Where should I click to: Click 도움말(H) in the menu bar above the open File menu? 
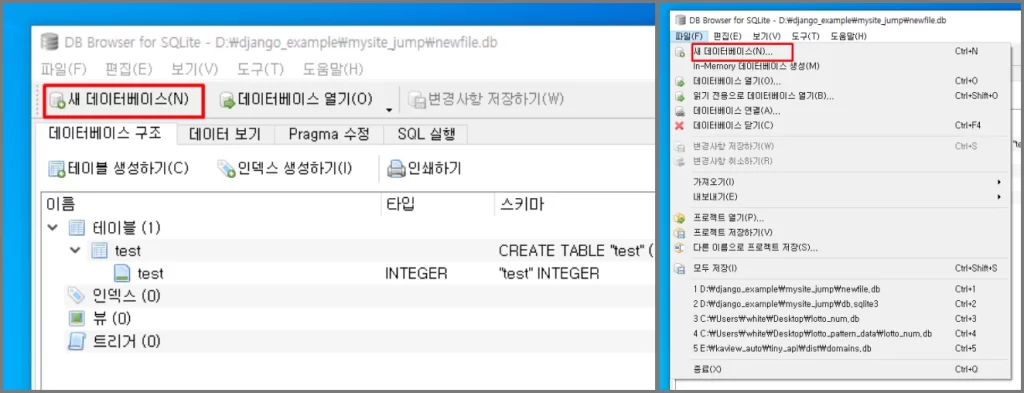tap(849, 37)
